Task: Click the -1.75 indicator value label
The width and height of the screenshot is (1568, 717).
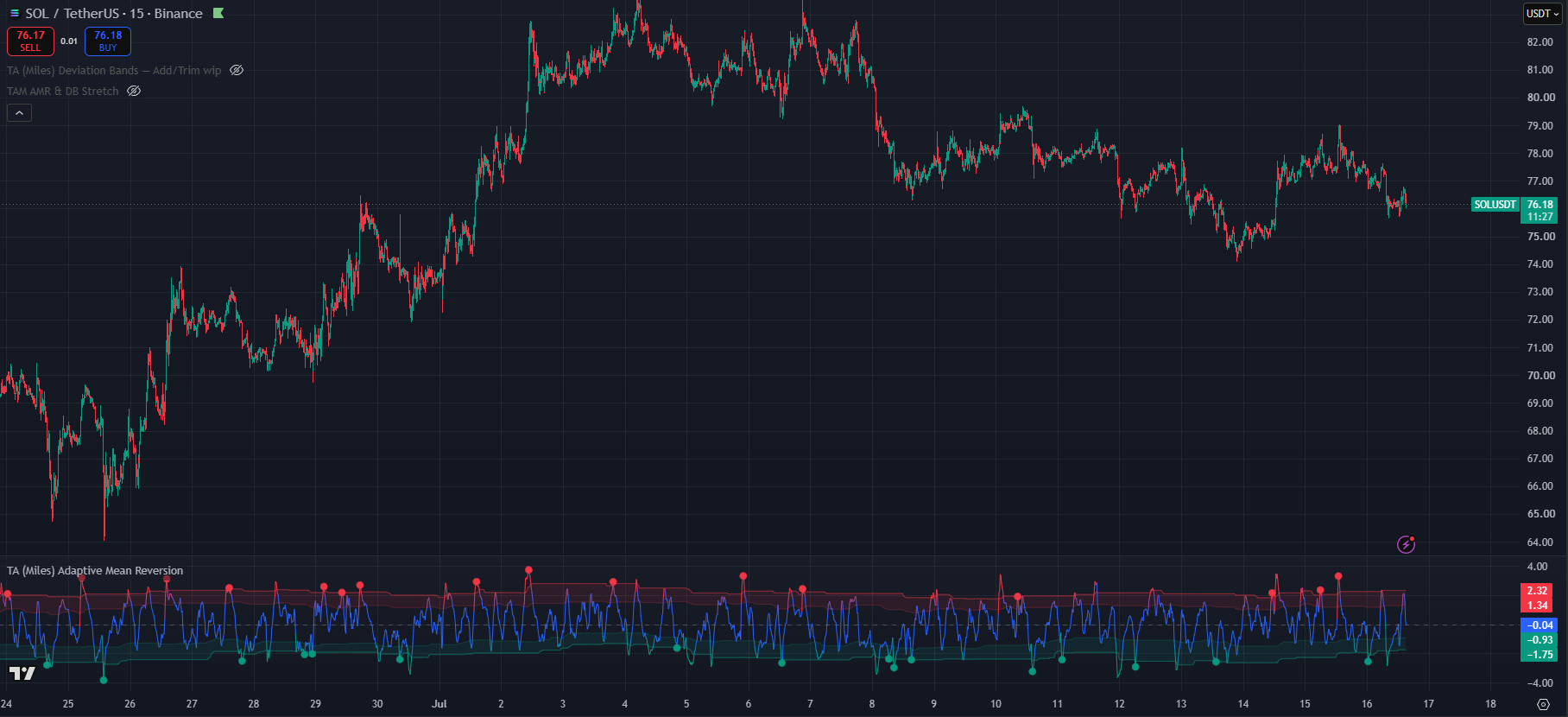Action: 1540,655
